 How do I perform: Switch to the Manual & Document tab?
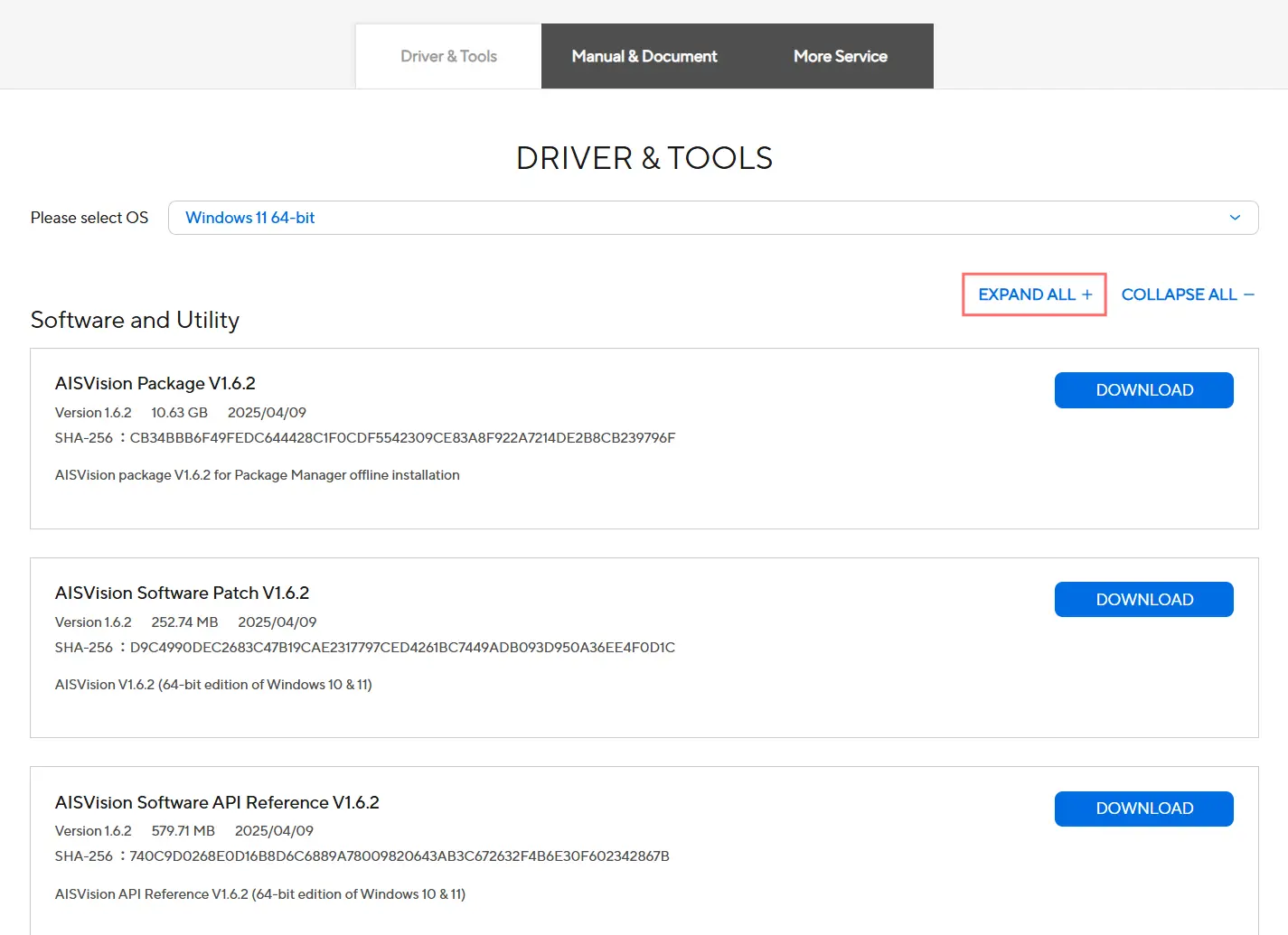pos(644,56)
